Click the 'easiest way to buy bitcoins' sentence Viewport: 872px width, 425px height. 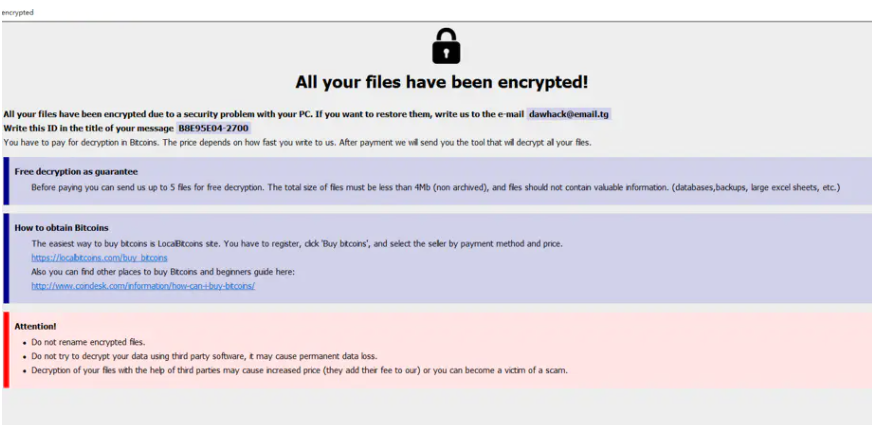click(297, 244)
